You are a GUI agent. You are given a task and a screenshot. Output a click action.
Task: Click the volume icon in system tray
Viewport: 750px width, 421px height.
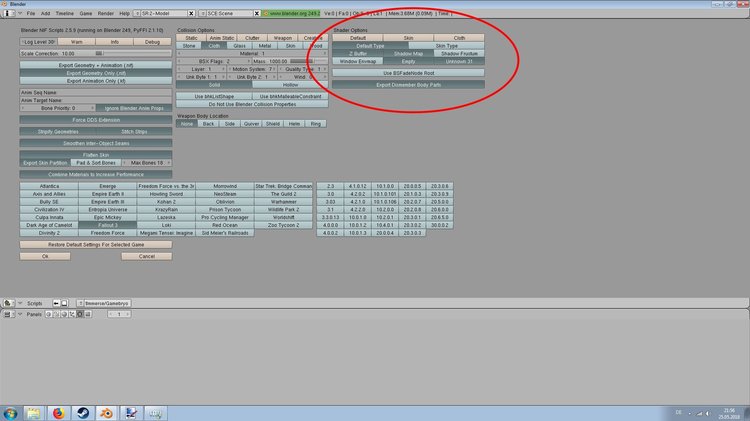click(x=708, y=413)
